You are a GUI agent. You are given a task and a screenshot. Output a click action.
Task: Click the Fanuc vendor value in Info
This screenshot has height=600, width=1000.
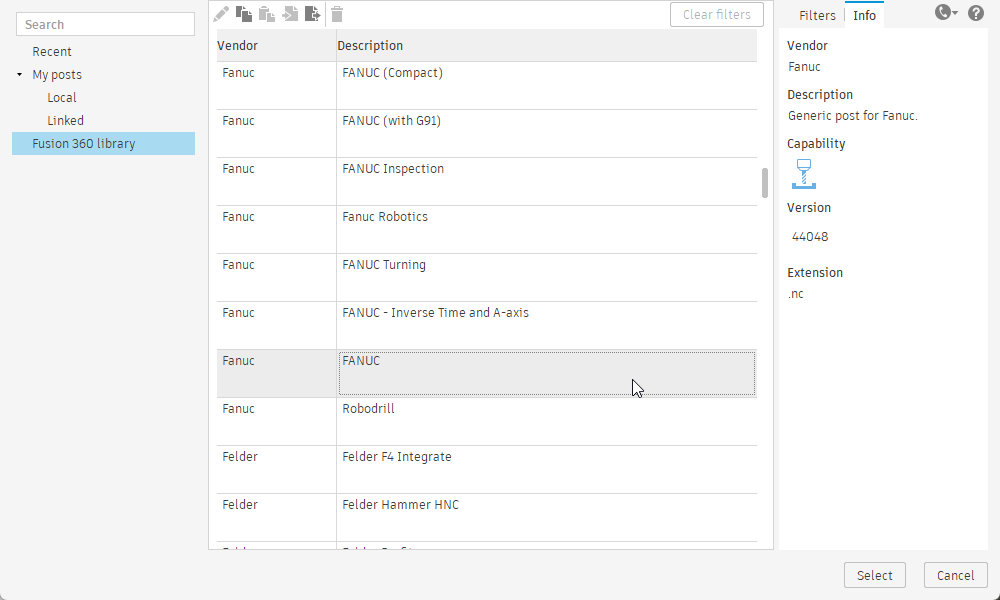[804, 67]
